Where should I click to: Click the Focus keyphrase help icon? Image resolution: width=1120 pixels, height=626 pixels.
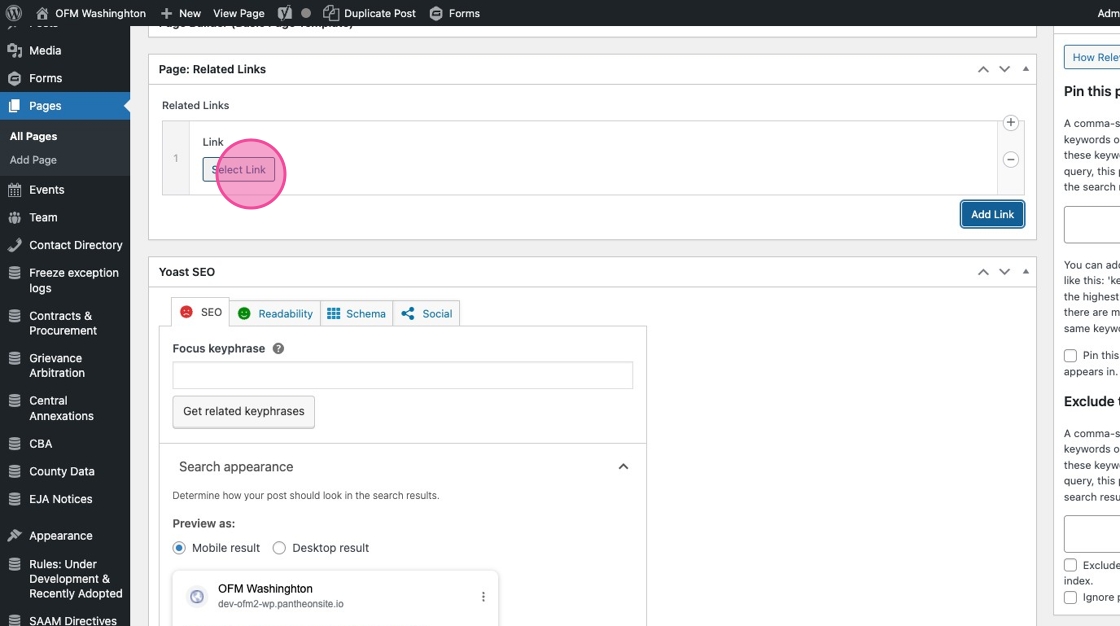[279, 349]
